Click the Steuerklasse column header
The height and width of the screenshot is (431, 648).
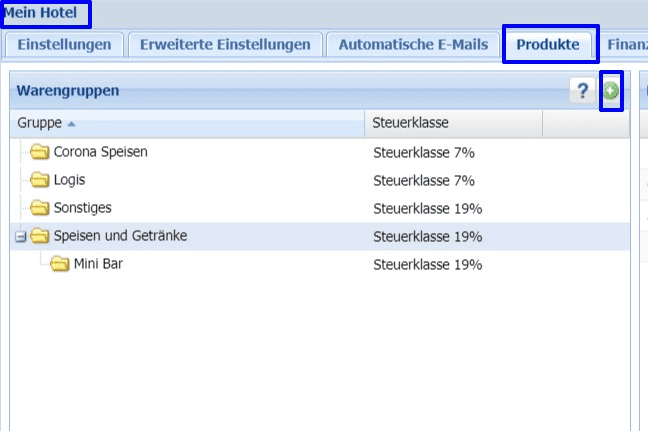tap(410, 123)
